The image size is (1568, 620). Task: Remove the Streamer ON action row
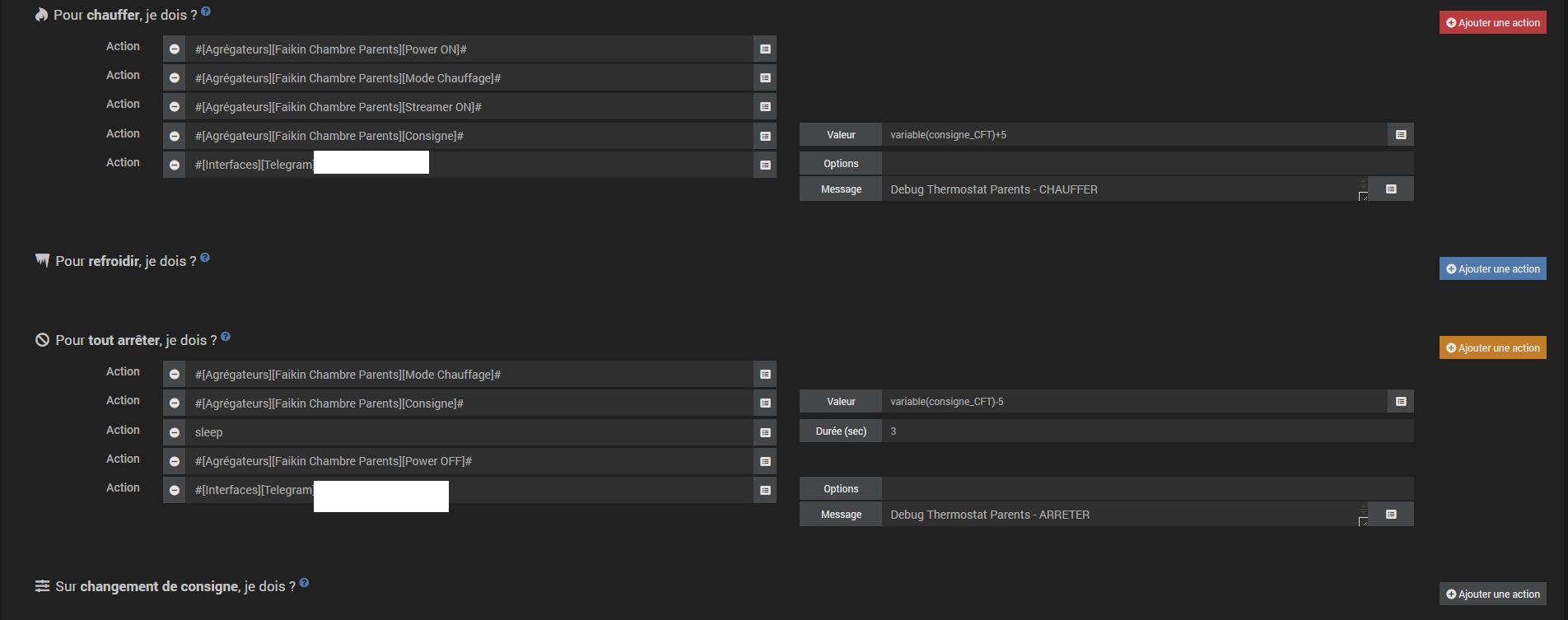pos(175,107)
